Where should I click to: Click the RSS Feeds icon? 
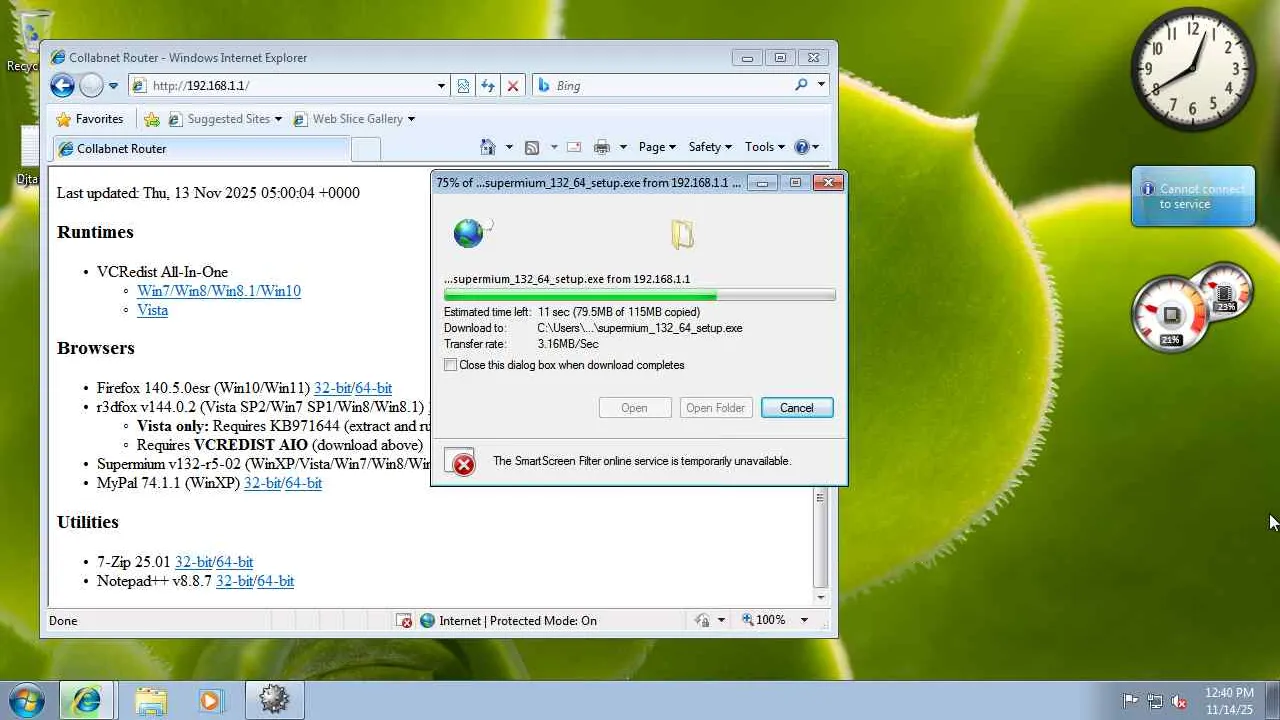click(532, 147)
